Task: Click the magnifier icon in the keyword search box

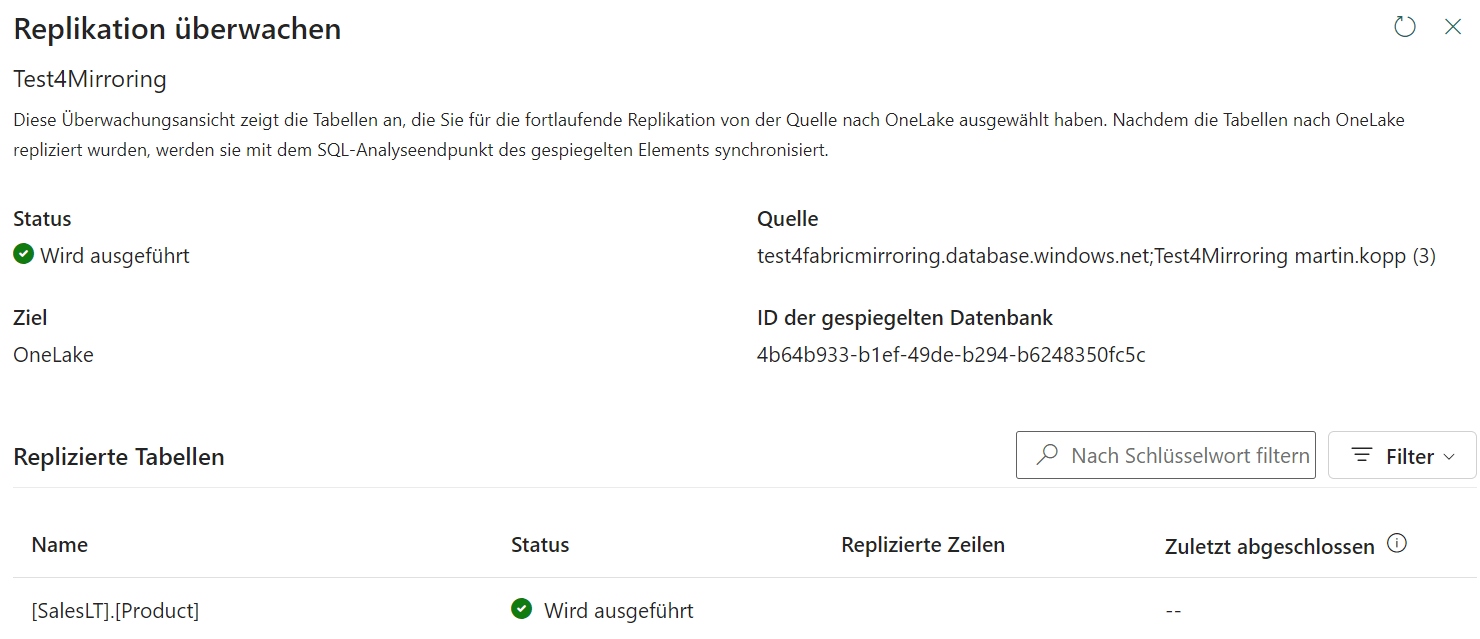Action: pyautogui.click(x=1045, y=455)
